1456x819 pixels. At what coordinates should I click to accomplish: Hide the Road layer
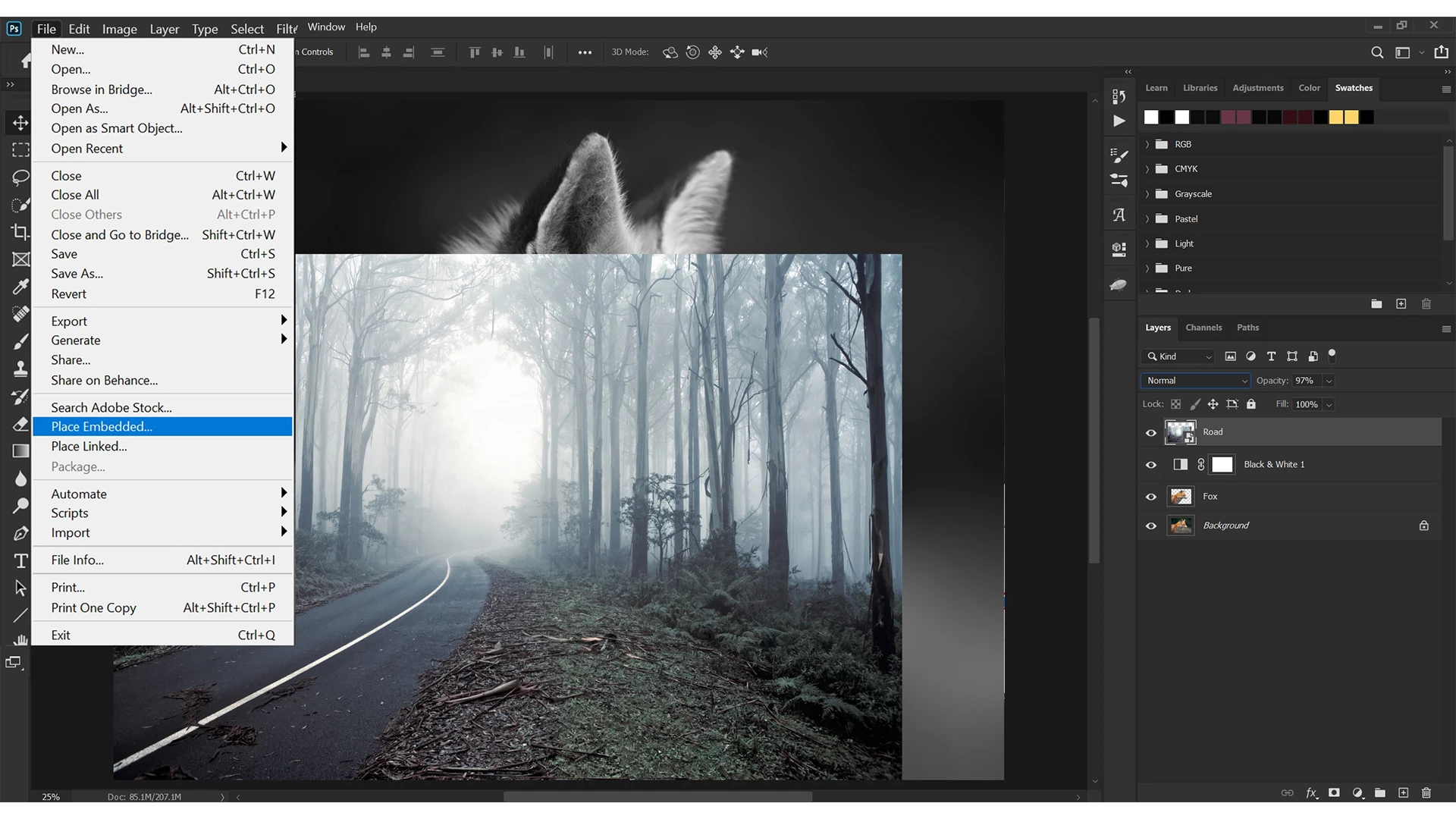[x=1150, y=433]
